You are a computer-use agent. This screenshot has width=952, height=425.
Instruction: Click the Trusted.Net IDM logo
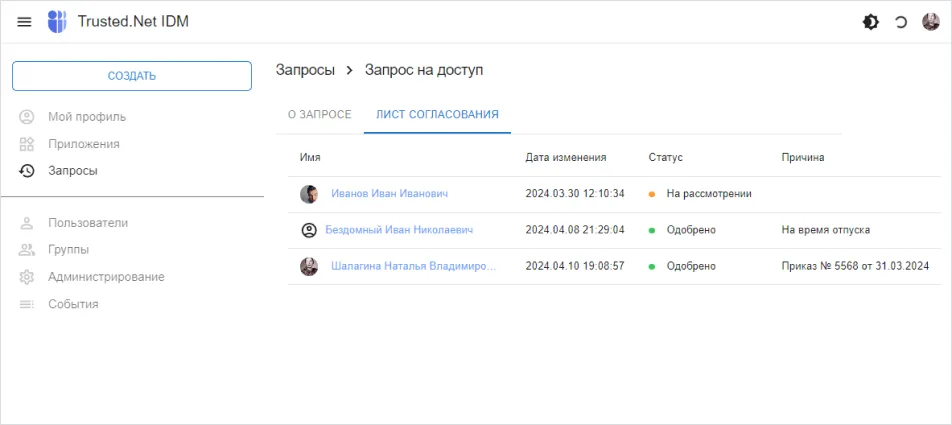point(57,22)
